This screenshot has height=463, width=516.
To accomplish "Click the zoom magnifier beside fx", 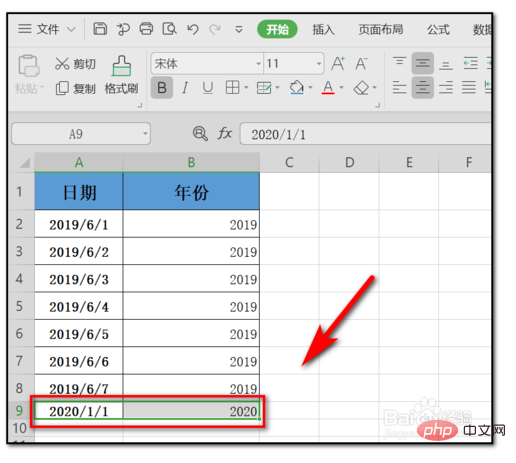I will click(200, 134).
